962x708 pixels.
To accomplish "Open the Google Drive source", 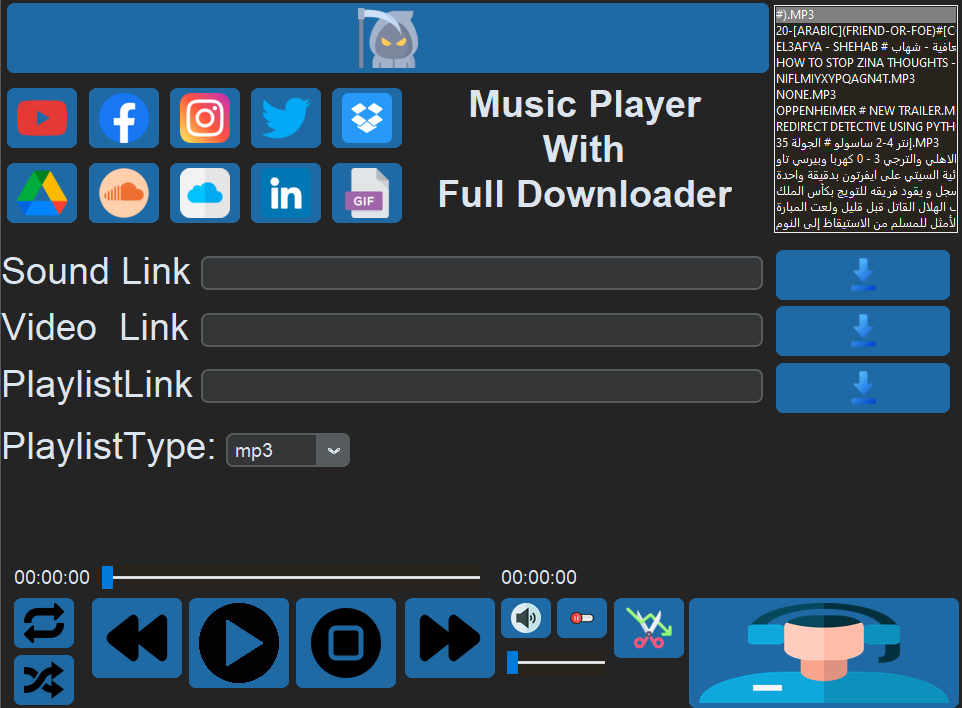I will point(42,193).
